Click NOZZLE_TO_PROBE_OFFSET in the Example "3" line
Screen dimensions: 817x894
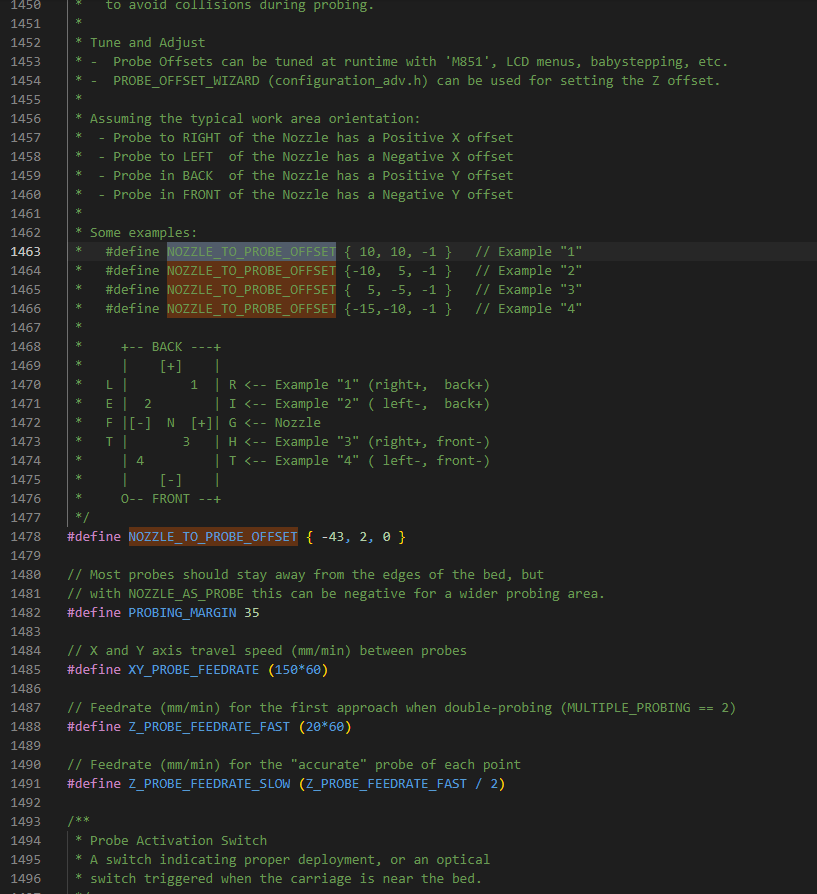tap(251, 290)
